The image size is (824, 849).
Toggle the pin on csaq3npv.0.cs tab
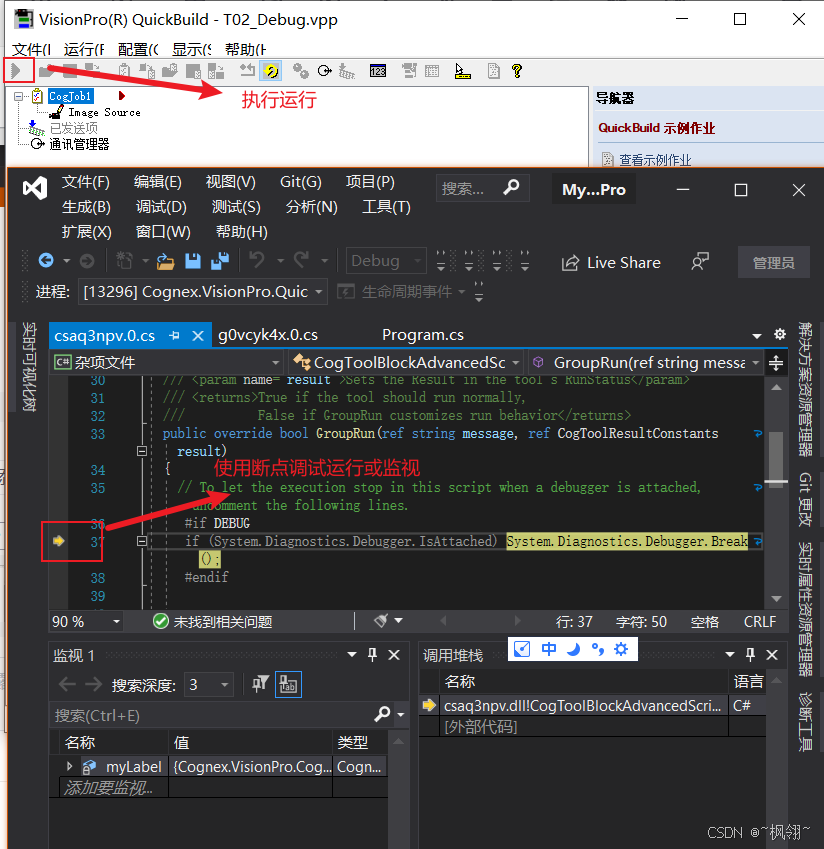pyautogui.click(x=174, y=336)
